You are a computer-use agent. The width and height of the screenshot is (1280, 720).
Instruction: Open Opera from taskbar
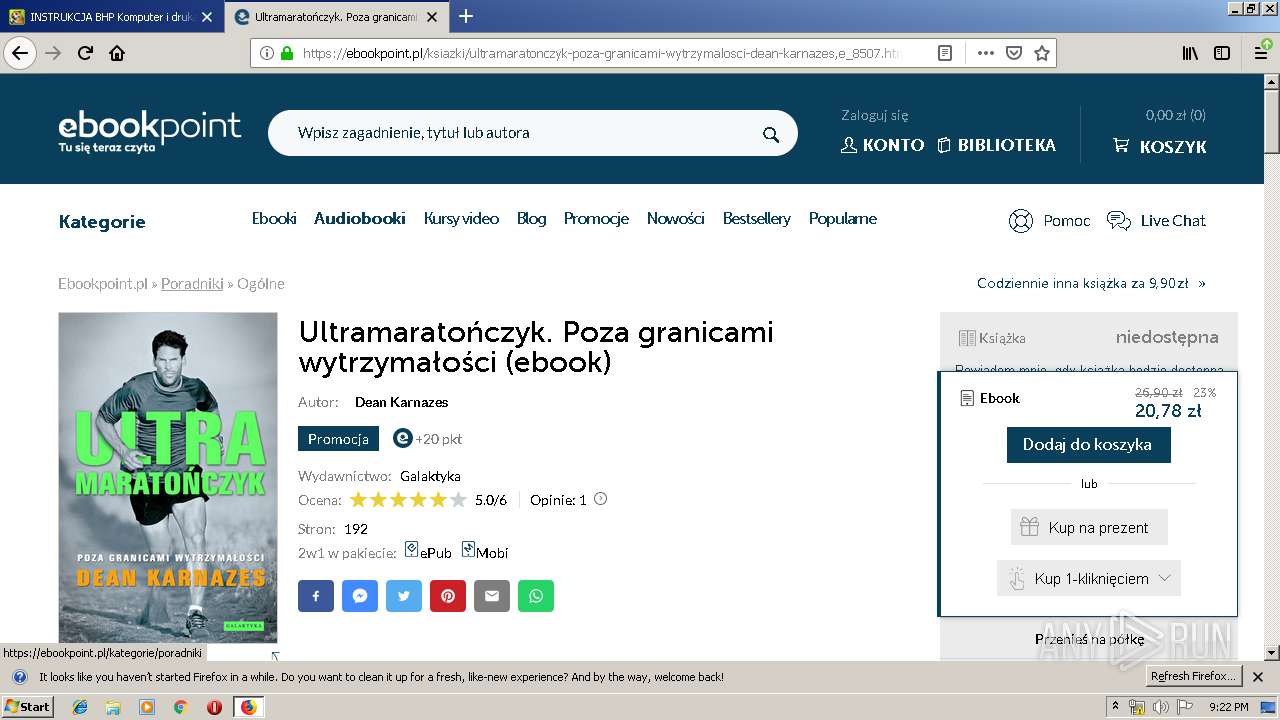[x=214, y=707]
